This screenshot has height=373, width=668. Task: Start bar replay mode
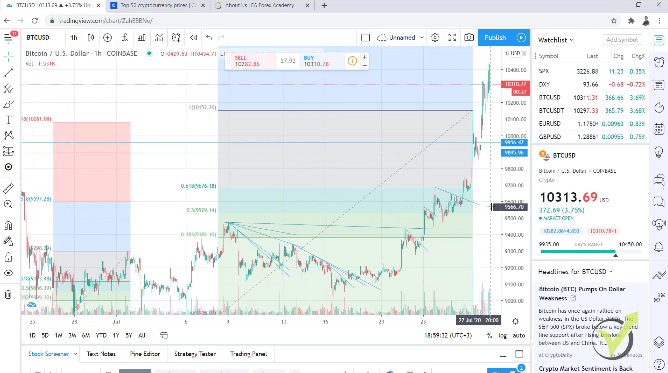[193, 37]
